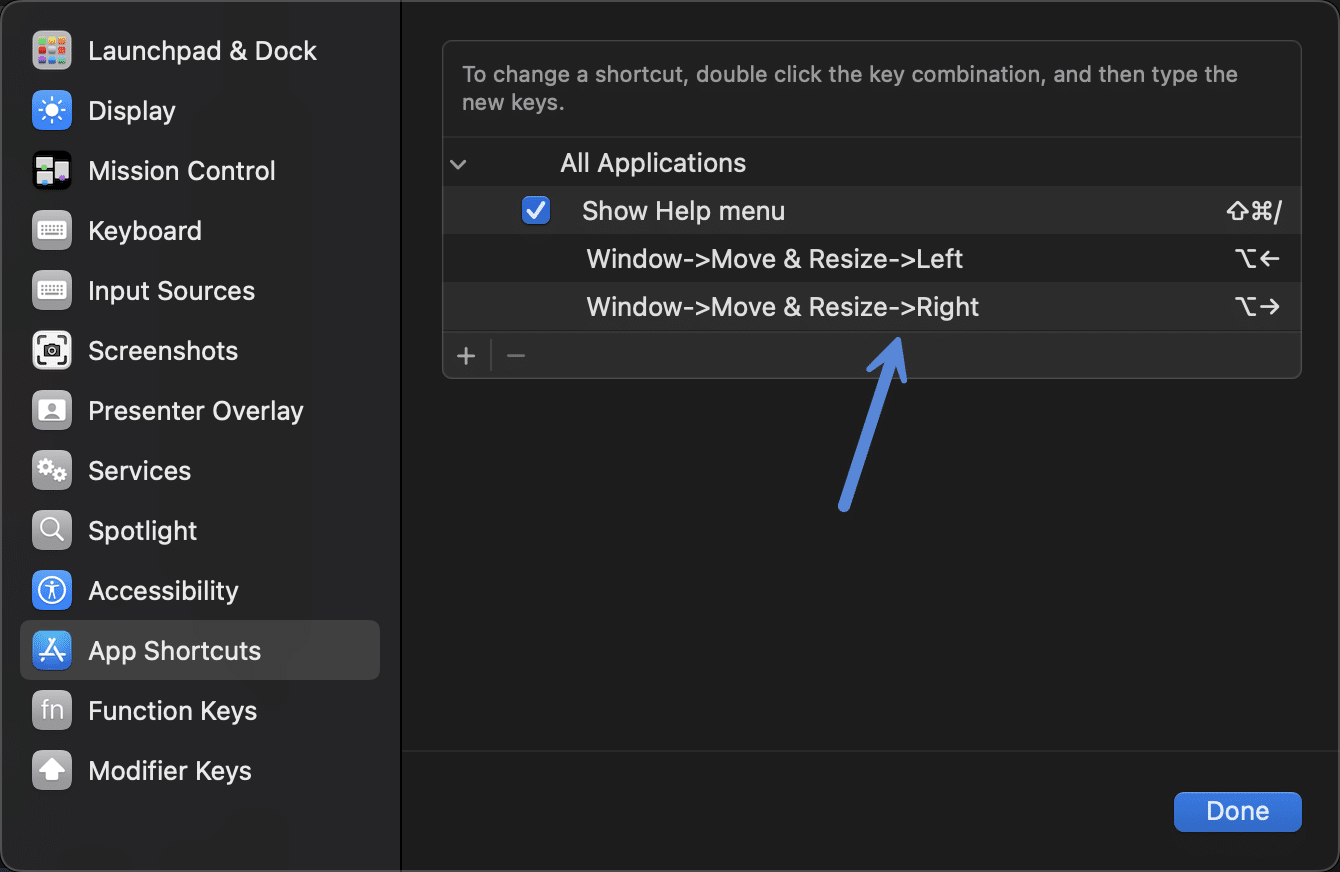This screenshot has height=872, width=1340.
Task: Open the Input Sources section
Action: (171, 290)
